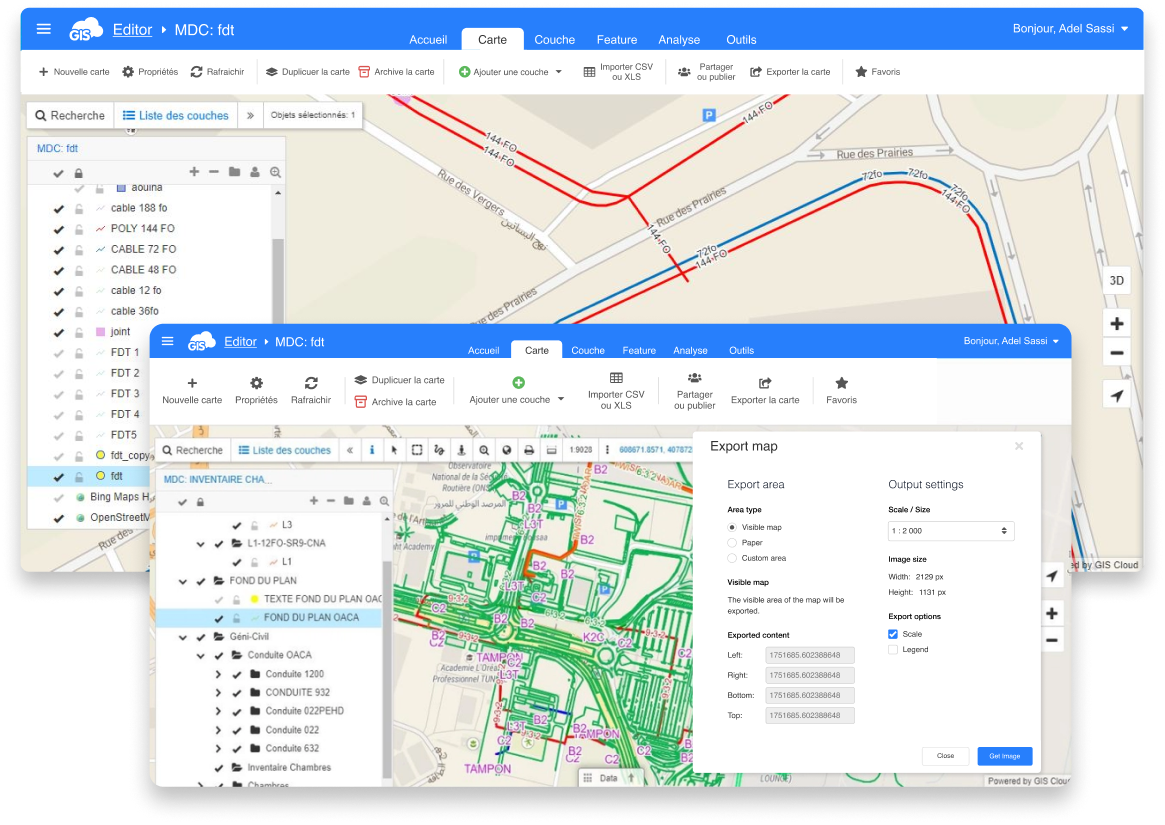Click Editor link in back window header
1165x825 pixels.
[x=132, y=30]
